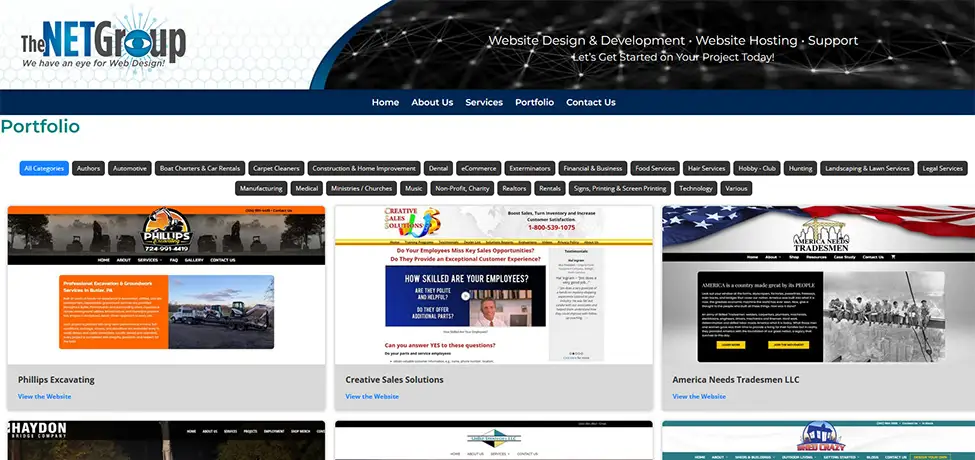Open the Services menu item
Screen dimensions: 975x460
[484, 103]
